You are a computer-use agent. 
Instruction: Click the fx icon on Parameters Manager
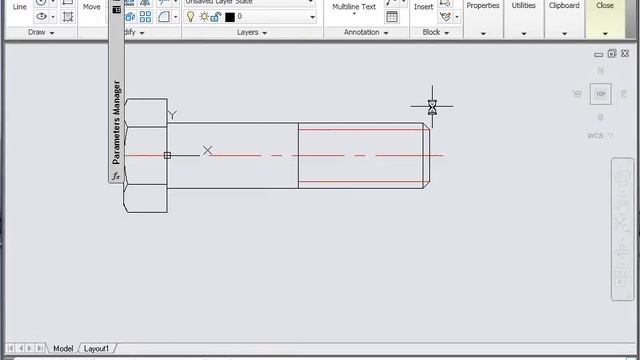pos(116,176)
